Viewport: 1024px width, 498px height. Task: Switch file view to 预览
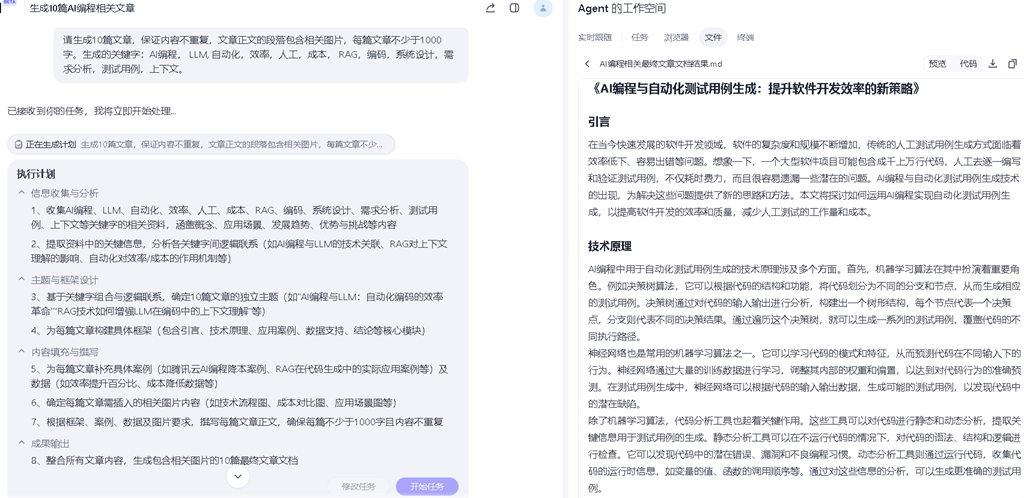pyautogui.click(x=937, y=64)
